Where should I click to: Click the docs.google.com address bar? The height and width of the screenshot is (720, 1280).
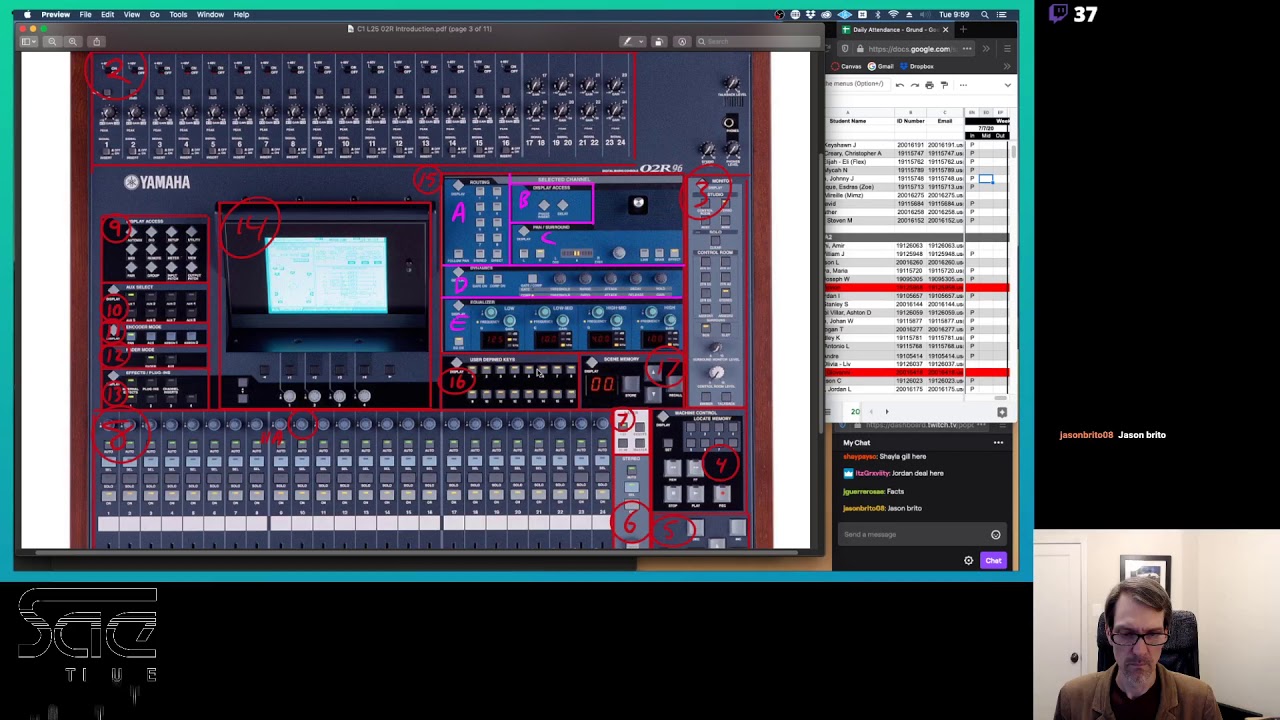[908, 49]
